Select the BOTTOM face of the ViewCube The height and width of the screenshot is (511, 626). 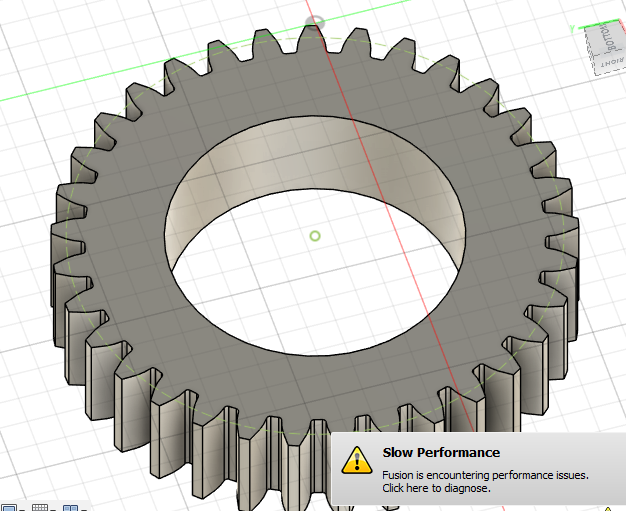tap(606, 39)
